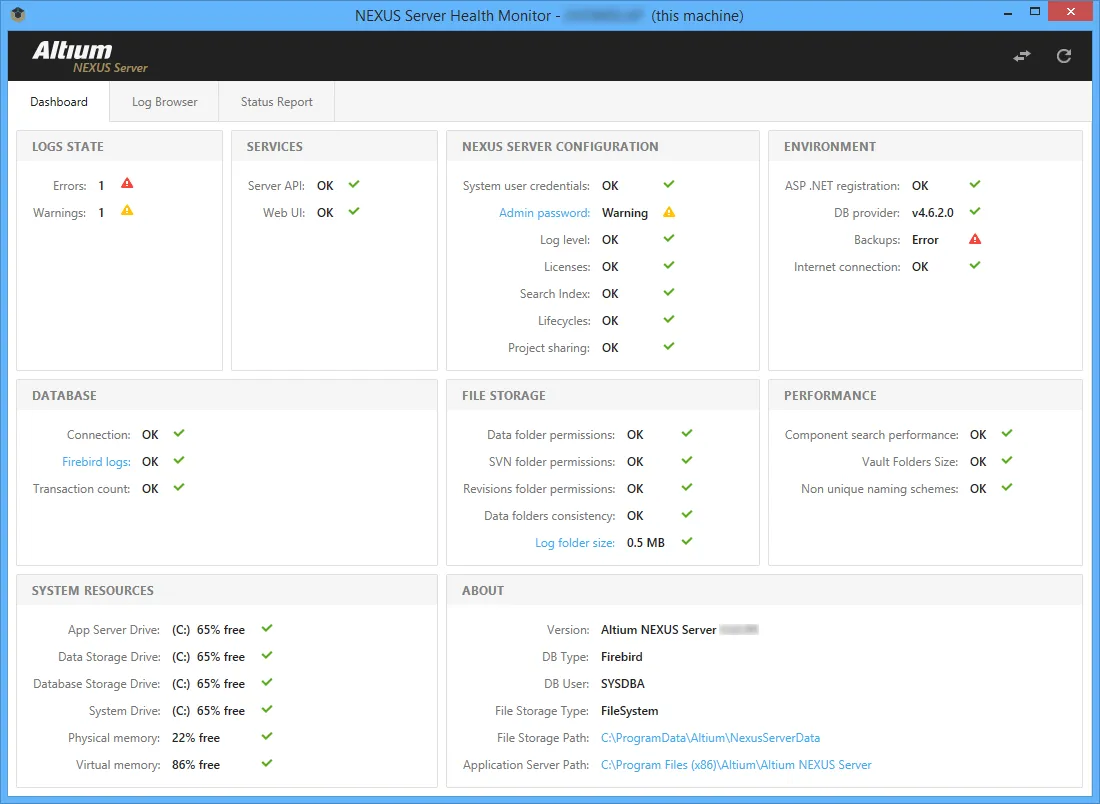Click the '0.5 MB' log folder size value

pos(645,543)
